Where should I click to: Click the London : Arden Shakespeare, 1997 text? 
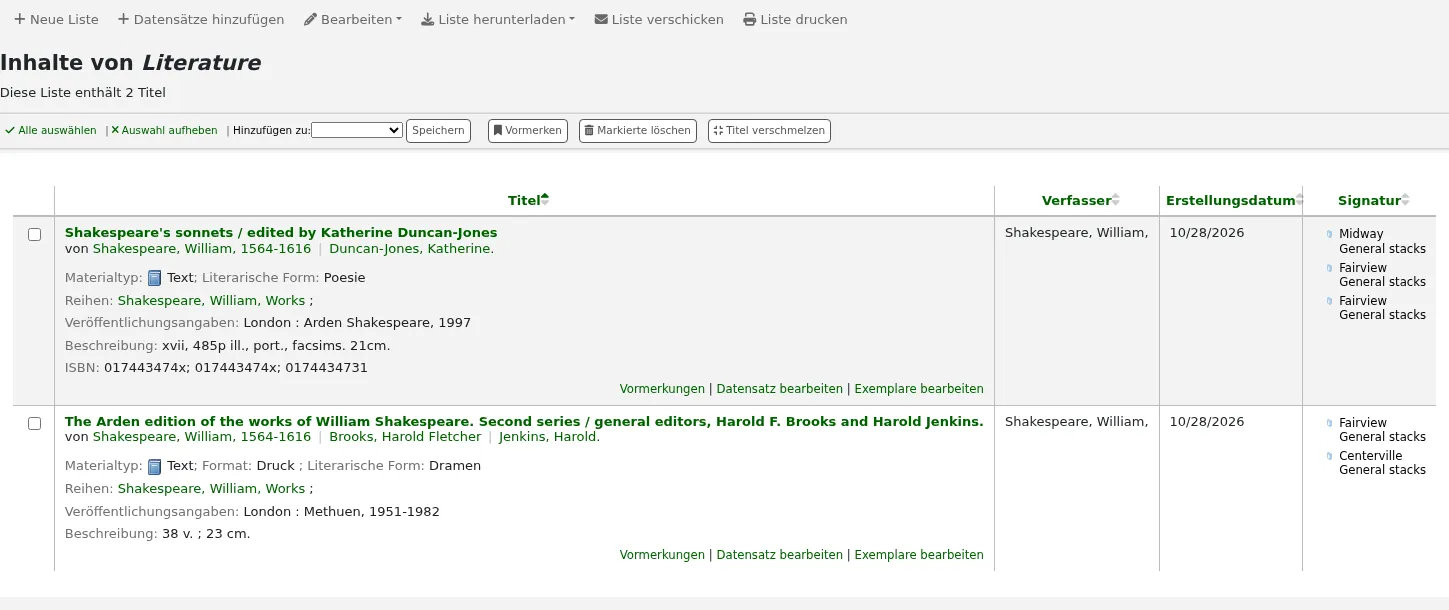tap(357, 322)
